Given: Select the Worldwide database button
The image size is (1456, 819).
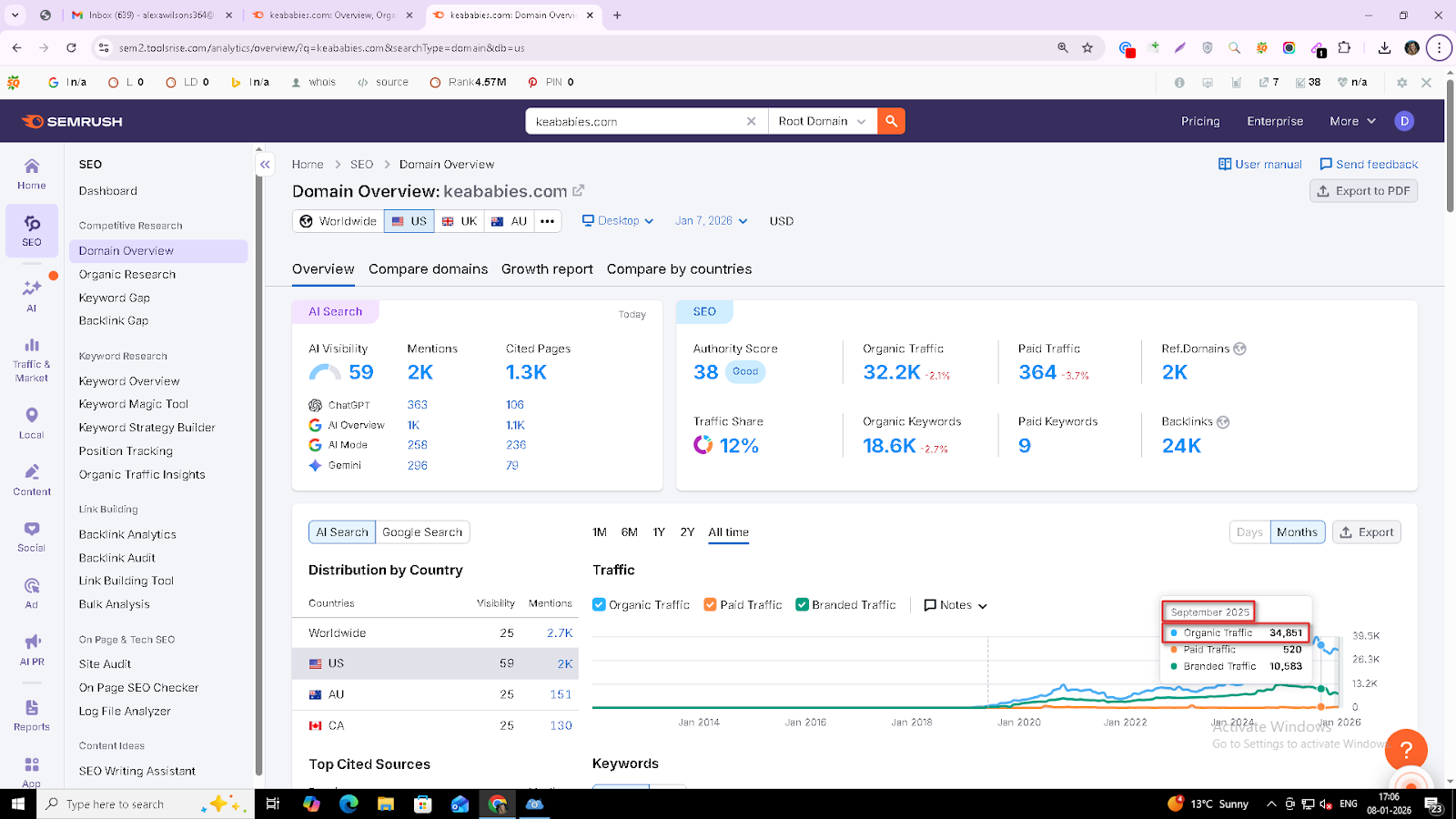Looking at the screenshot, I should click(339, 221).
